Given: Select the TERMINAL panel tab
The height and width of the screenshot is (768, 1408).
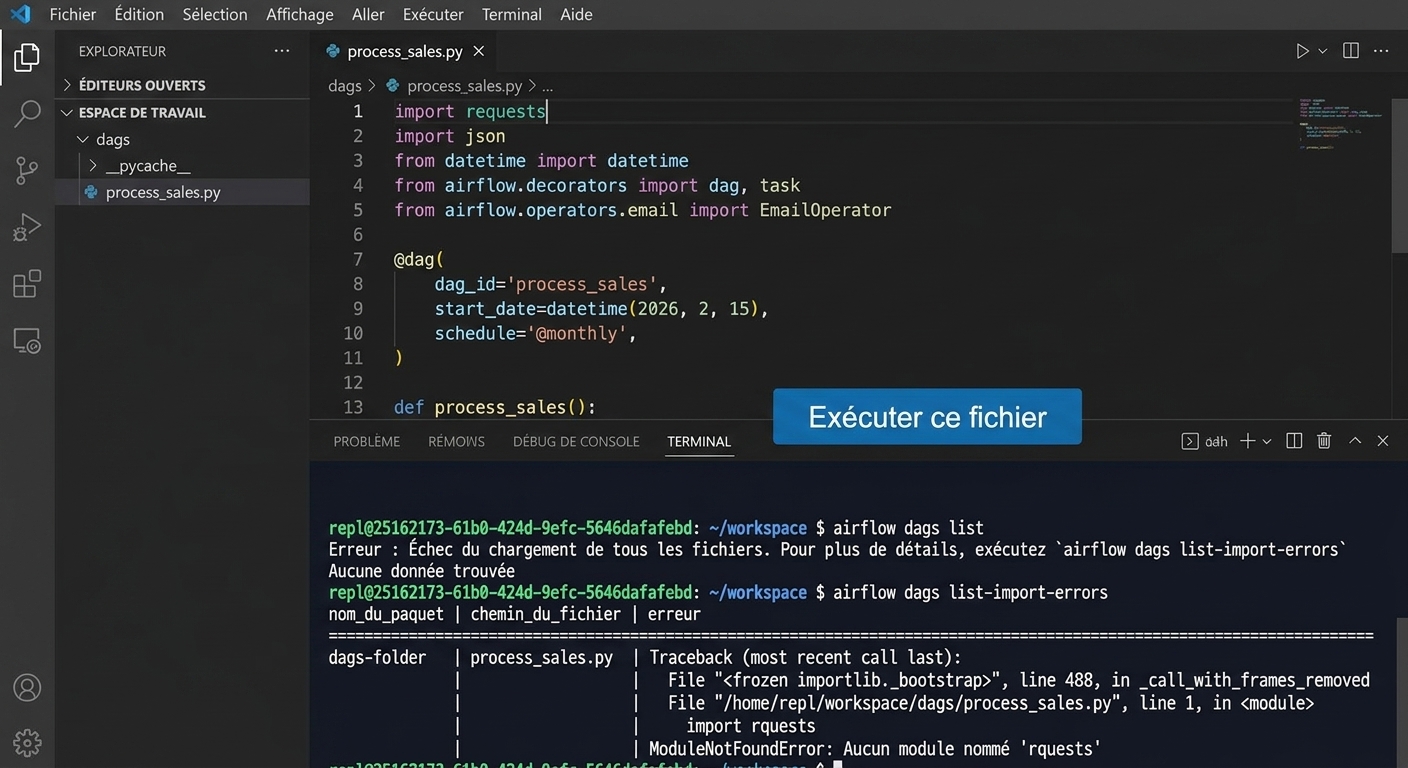Looking at the screenshot, I should (699, 441).
